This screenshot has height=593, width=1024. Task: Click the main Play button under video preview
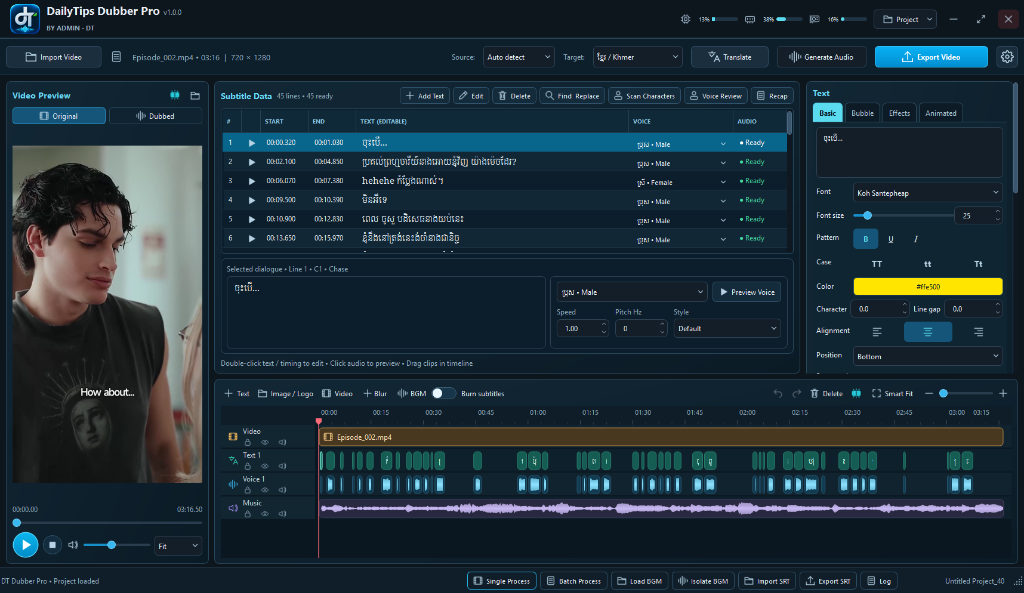[25, 545]
